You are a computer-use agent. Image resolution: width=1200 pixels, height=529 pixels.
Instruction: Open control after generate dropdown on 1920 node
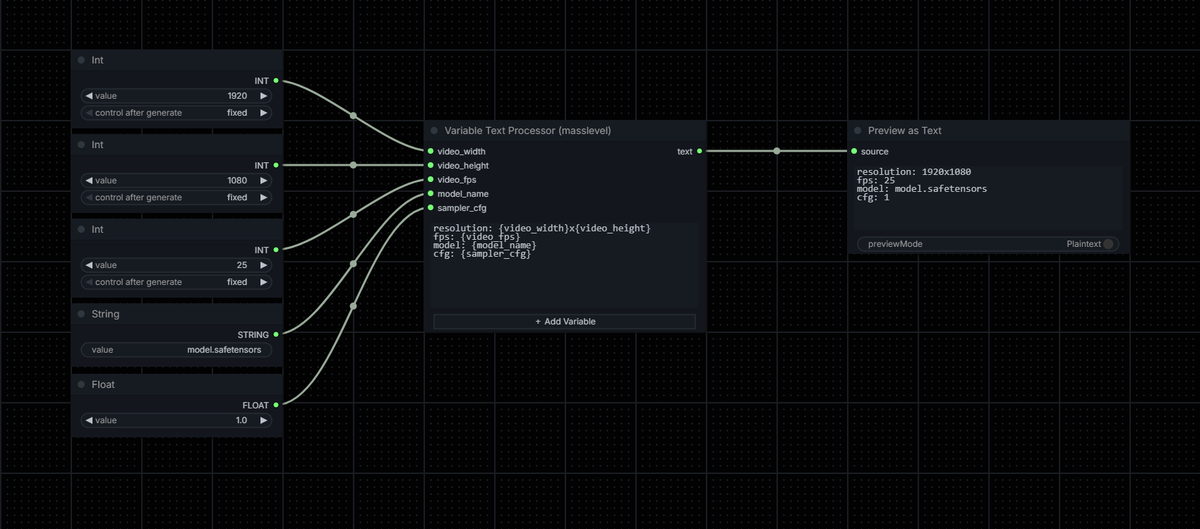coord(176,113)
